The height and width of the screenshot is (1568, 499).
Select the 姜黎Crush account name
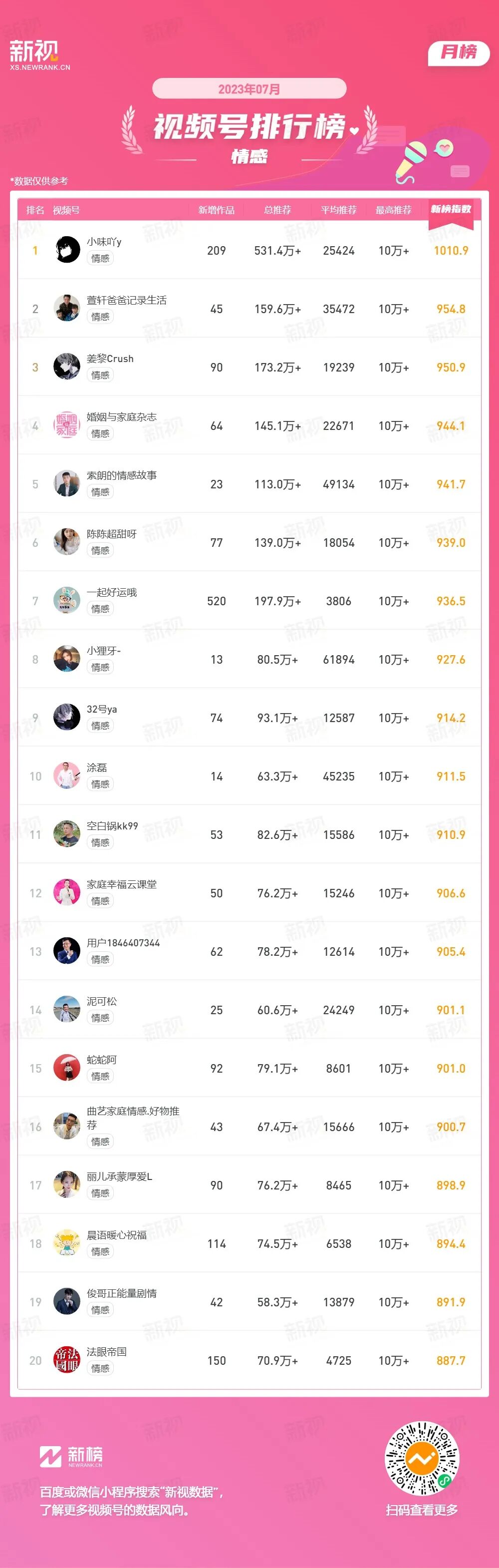(x=110, y=359)
